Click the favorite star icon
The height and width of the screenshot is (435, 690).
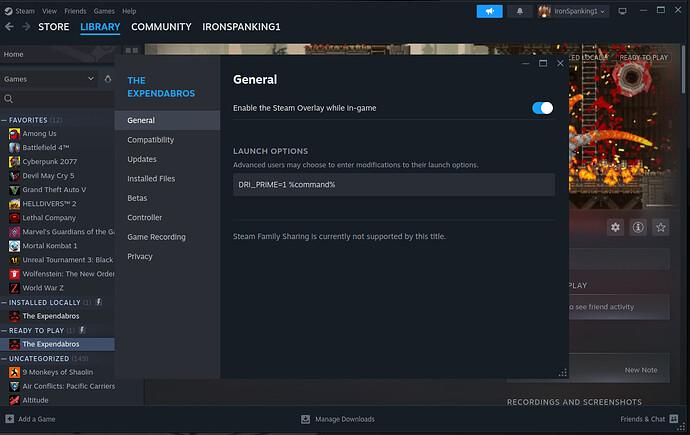[660, 227]
